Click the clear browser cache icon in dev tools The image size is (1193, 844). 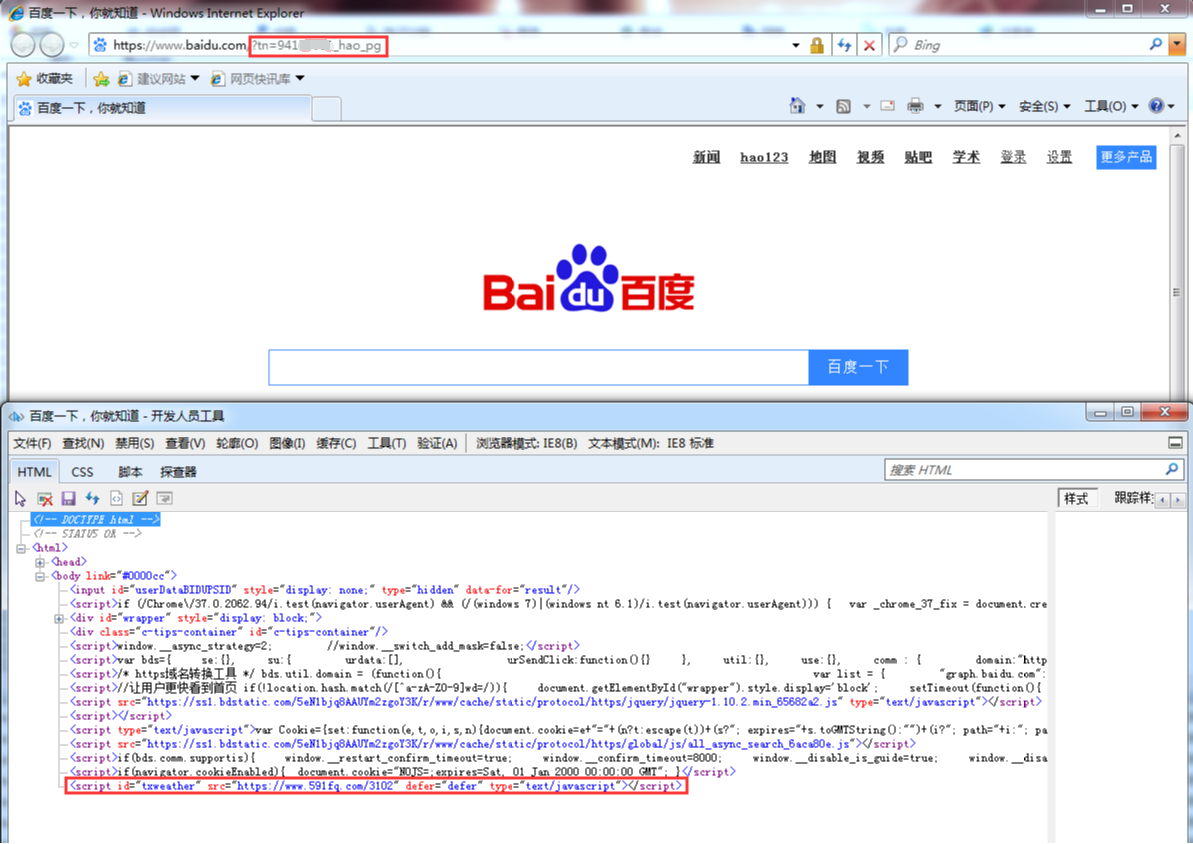[x=45, y=498]
